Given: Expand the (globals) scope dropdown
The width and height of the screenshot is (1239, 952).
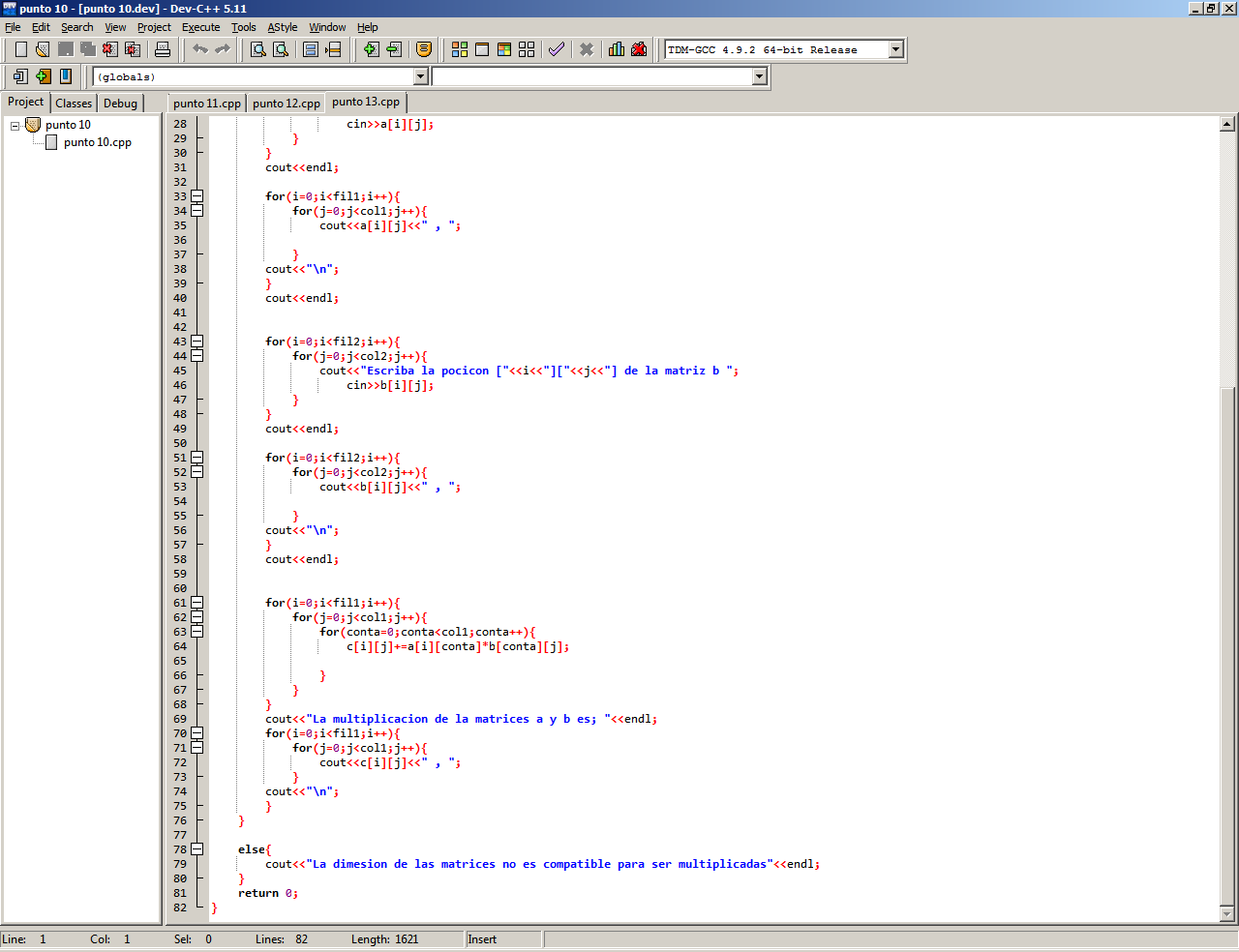Looking at the screenshot, I should 420,76.
